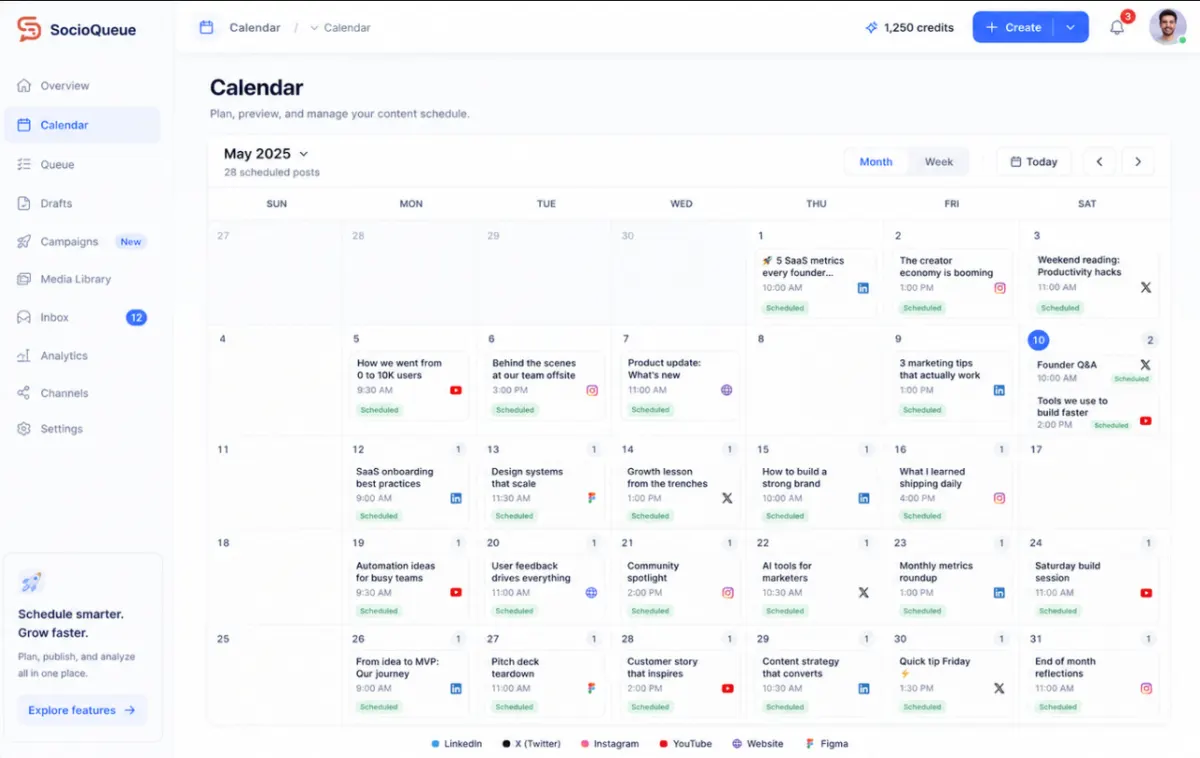Click YouTube icon on 'Saturday build session' post
Viewport: 1200px width, 758px height.
coord(1146,592)
